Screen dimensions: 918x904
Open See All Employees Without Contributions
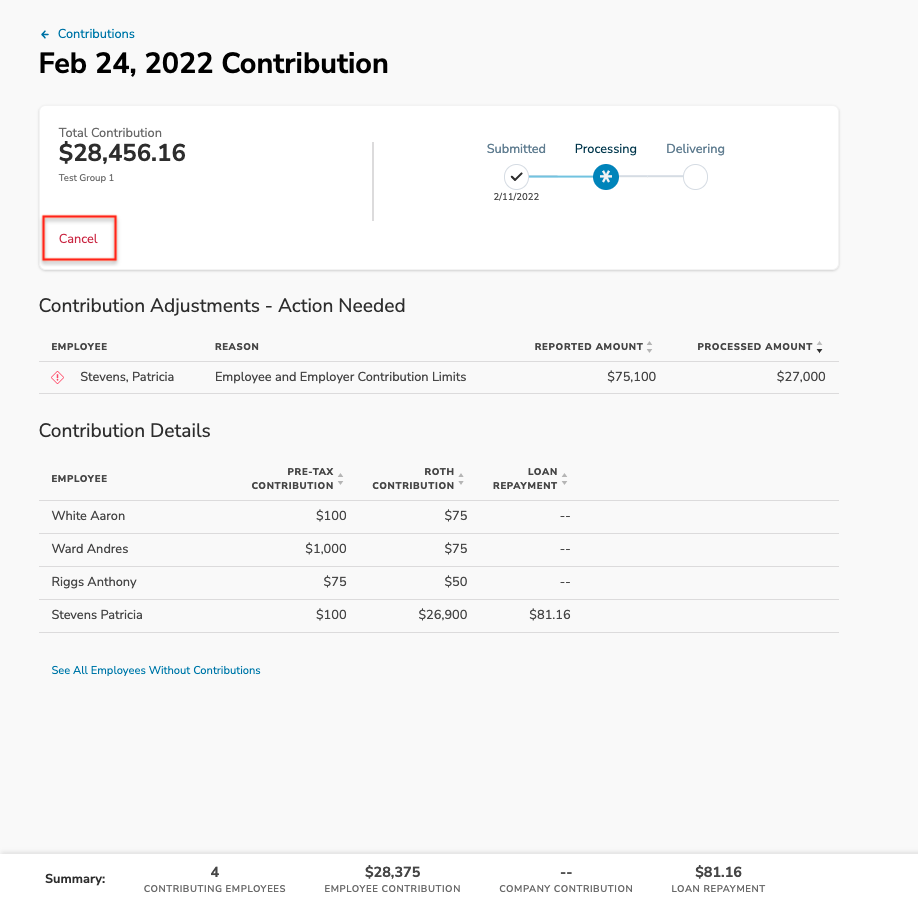(156, 670)
